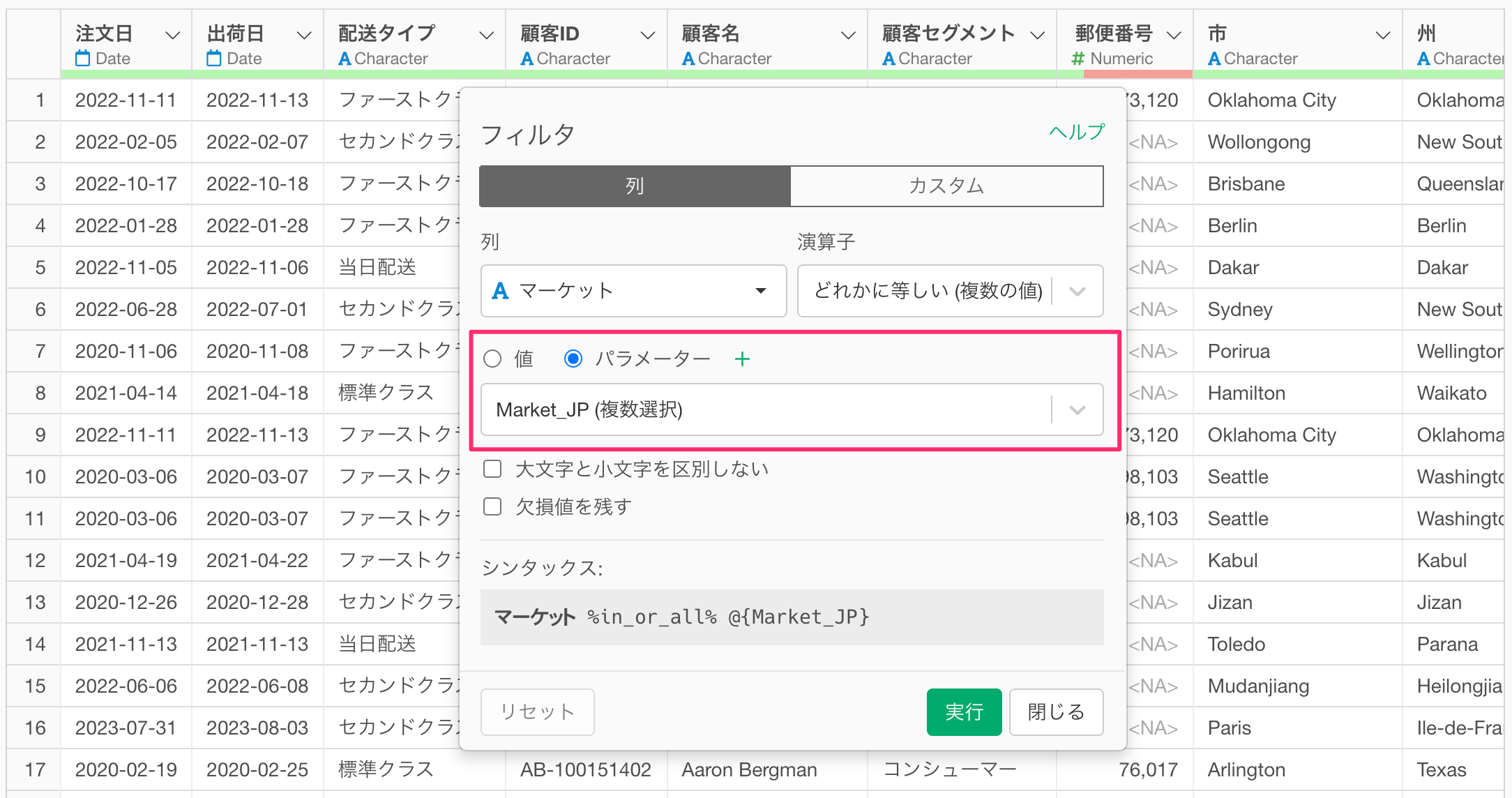This screenshot has height=798, width=1512.
Task: Open the 市 column header menu
Action: [1383, 35]
